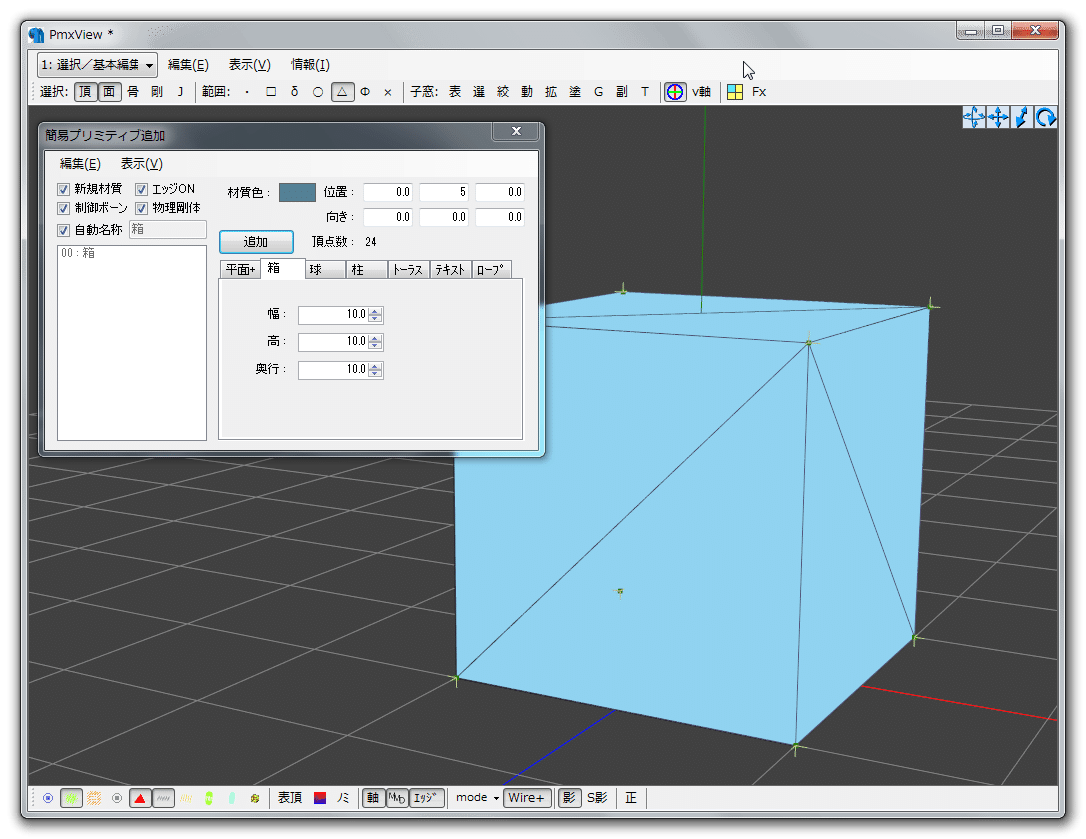
Task: Select the triangle range selection shape
Action: [342, 92]
